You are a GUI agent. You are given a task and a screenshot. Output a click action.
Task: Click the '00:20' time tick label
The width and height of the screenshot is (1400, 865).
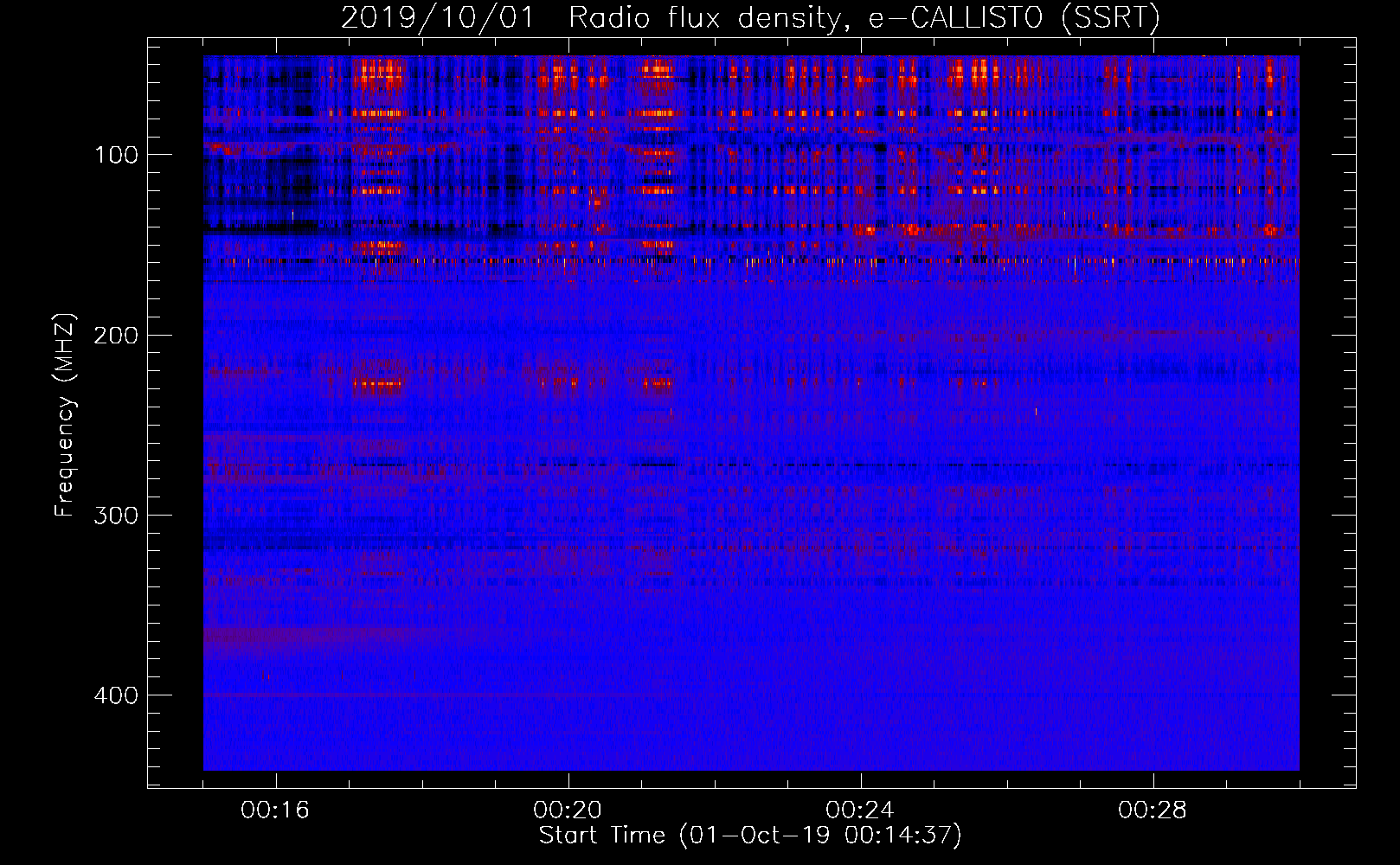(x=568, y=811)
